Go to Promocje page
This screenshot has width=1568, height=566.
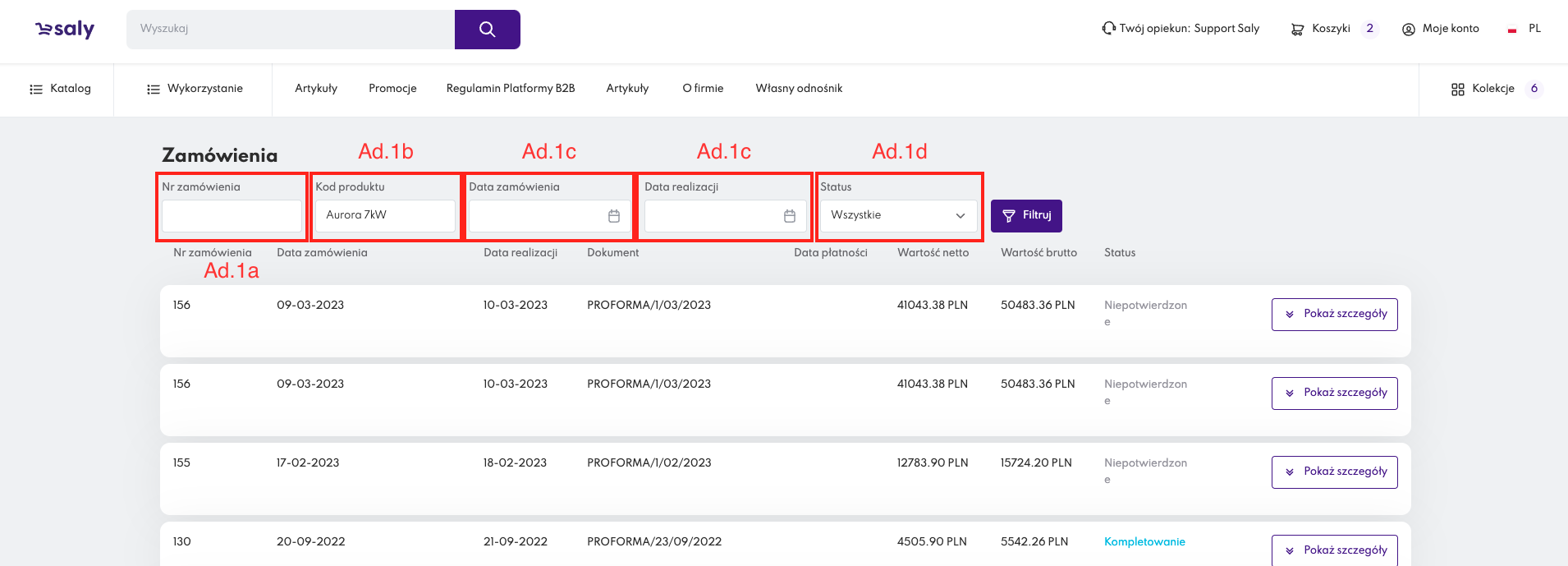click(392, 89)
